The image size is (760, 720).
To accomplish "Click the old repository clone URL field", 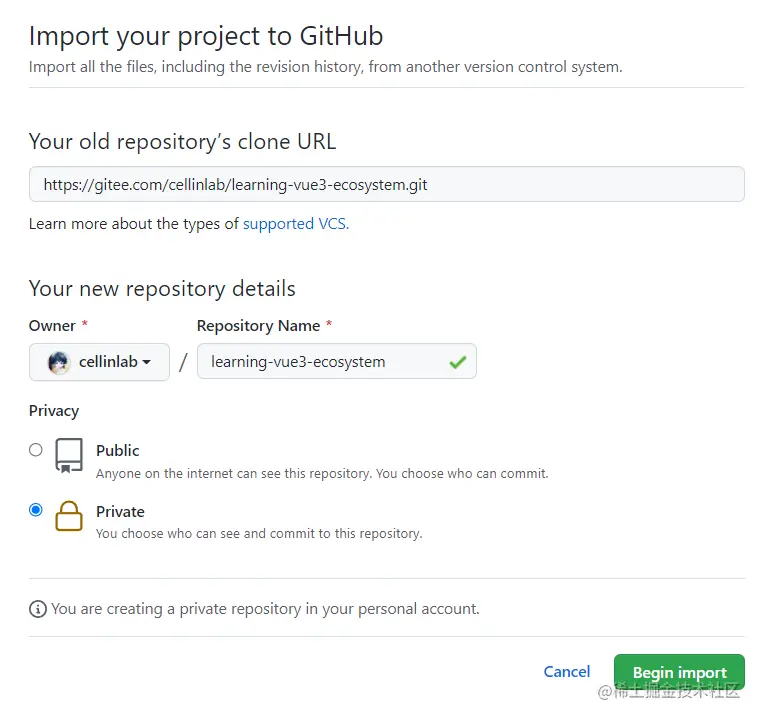I will click(x=386, y=184).
